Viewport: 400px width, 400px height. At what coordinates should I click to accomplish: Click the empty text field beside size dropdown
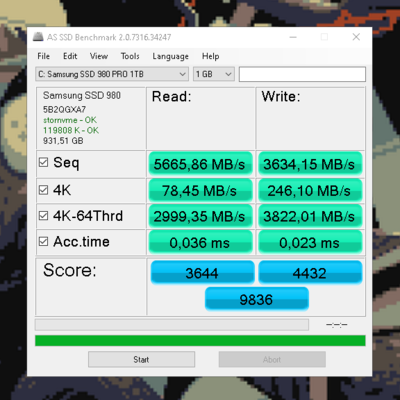click(x=302, y=74)
